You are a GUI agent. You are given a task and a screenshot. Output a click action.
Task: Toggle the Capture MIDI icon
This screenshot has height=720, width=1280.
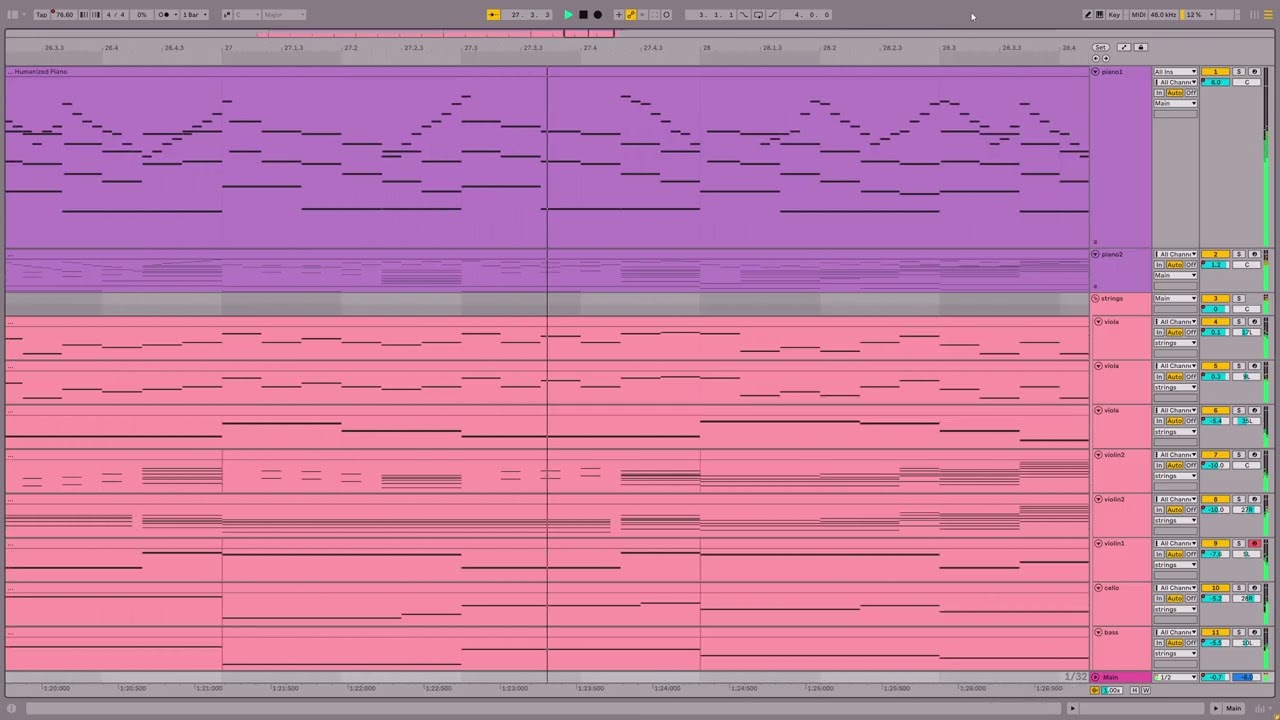pos(655,14)
